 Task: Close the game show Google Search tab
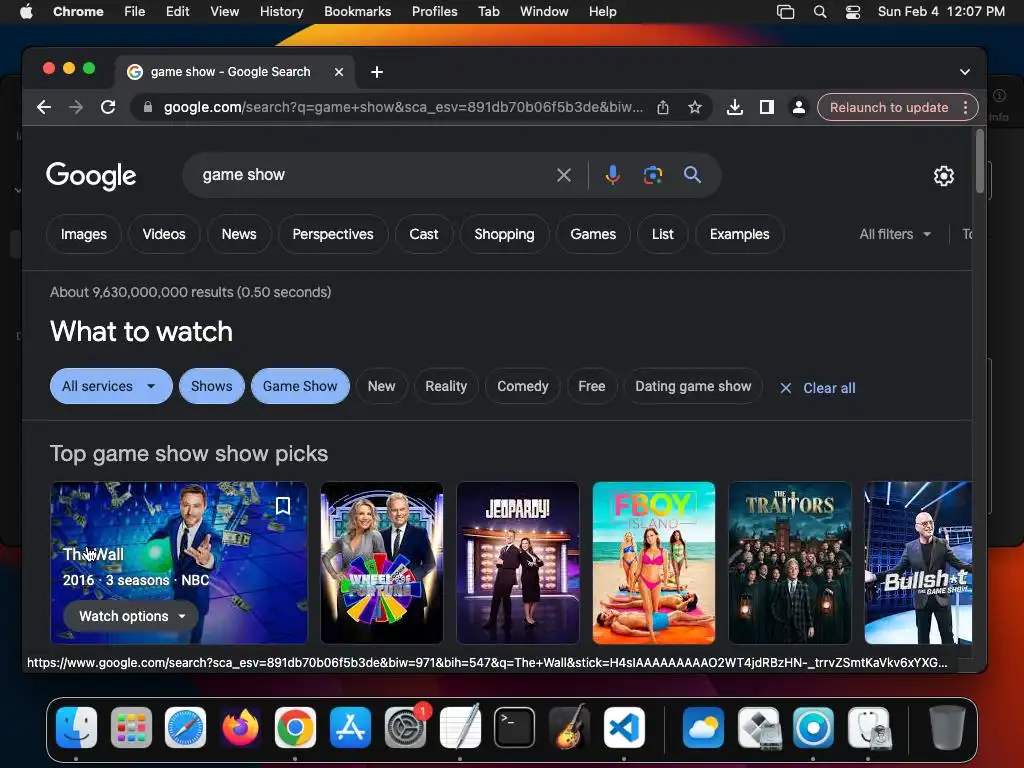click(x=339, y=72)
